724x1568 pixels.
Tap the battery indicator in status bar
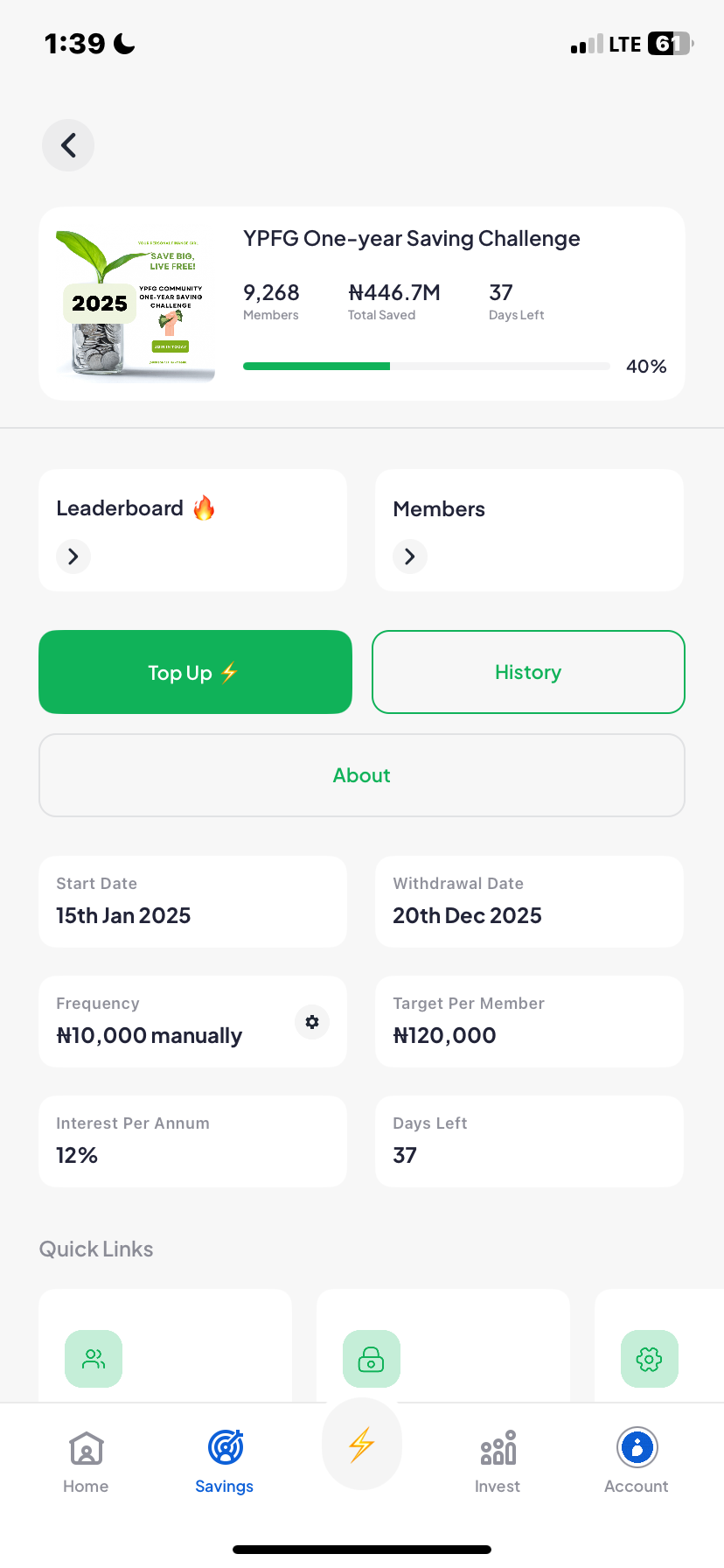coord(669,44)
